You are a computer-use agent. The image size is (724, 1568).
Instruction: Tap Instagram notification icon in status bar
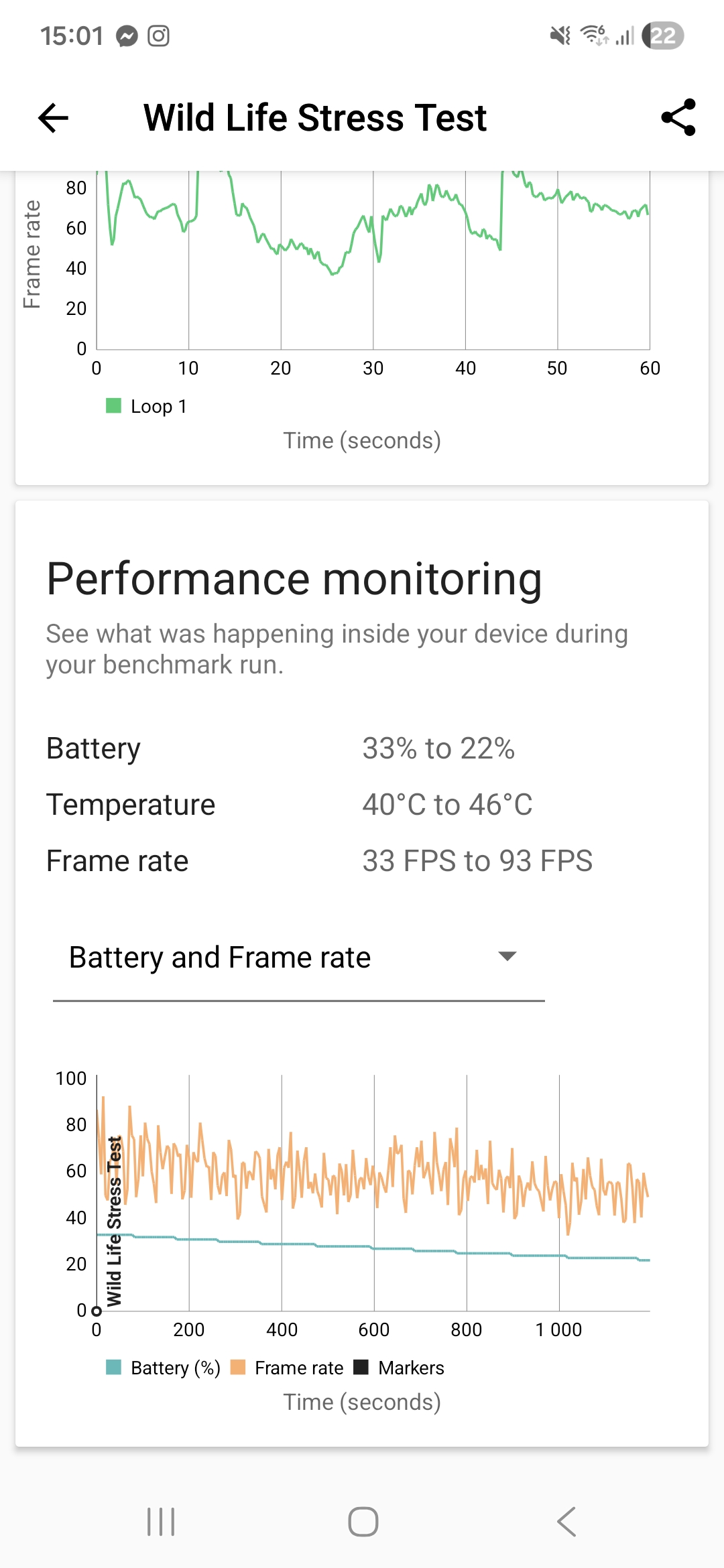coord(158,36)
